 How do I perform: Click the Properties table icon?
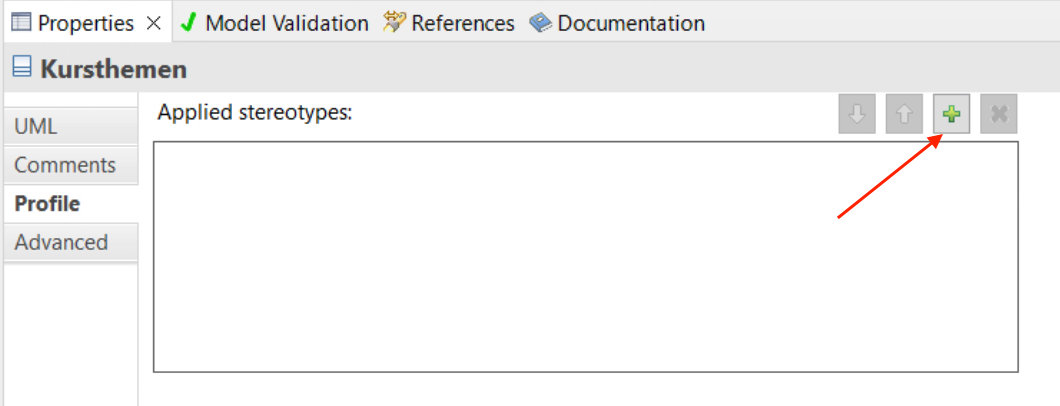pos(22,23)
